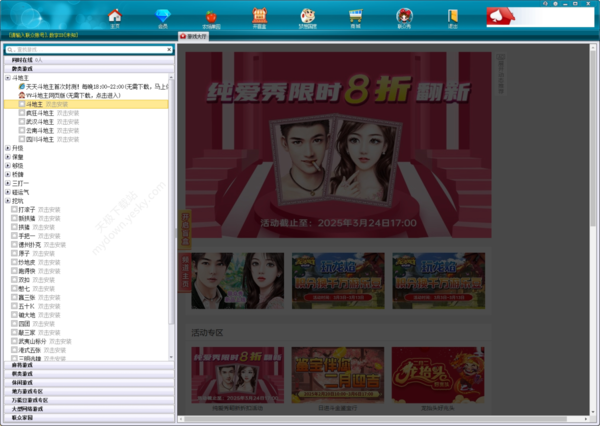The height and width of the screenshot is (426, 600).
Task: Click the red spade banner at top right
Action: (540, 17)
